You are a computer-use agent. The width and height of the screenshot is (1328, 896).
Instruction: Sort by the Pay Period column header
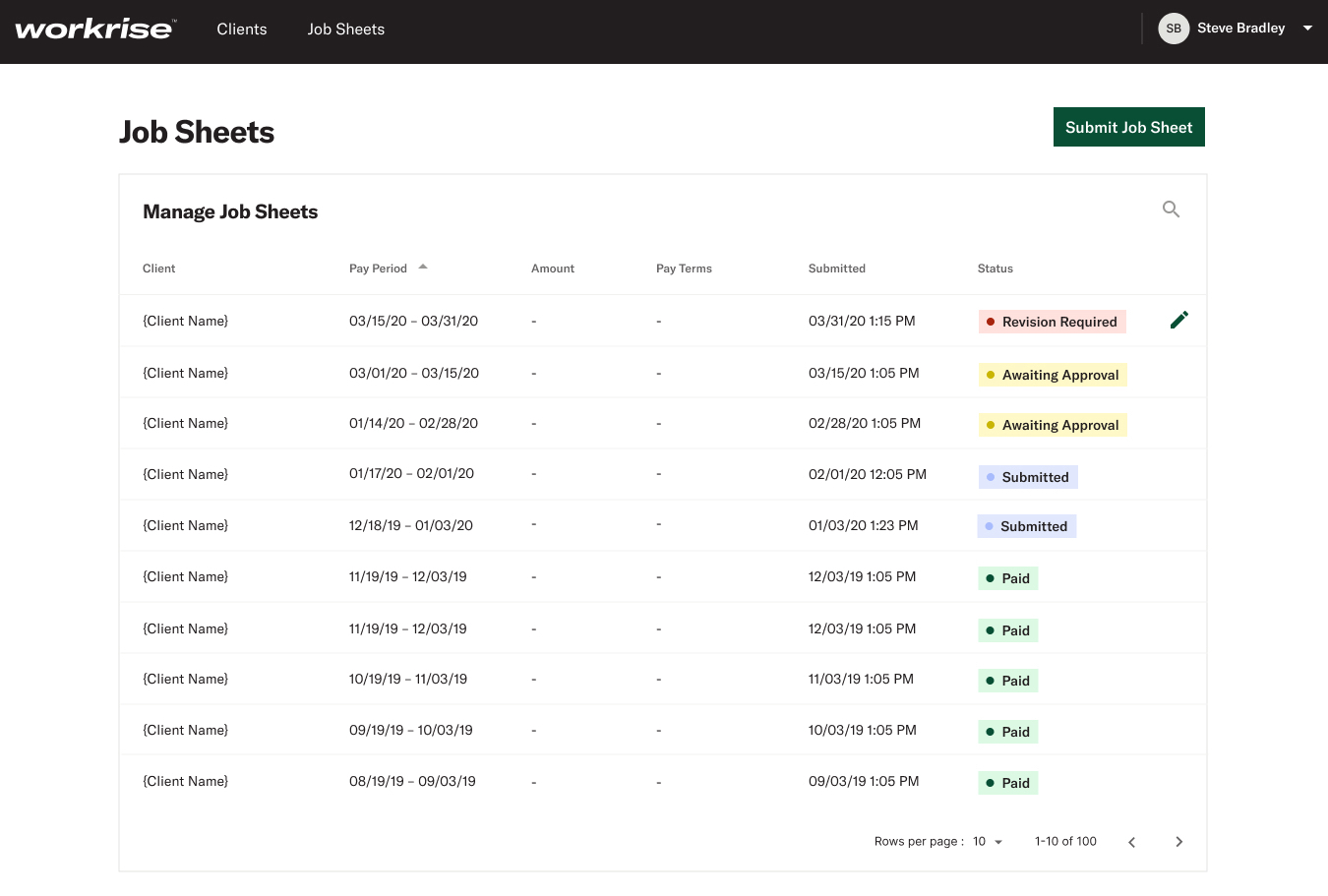coord(378,269)
